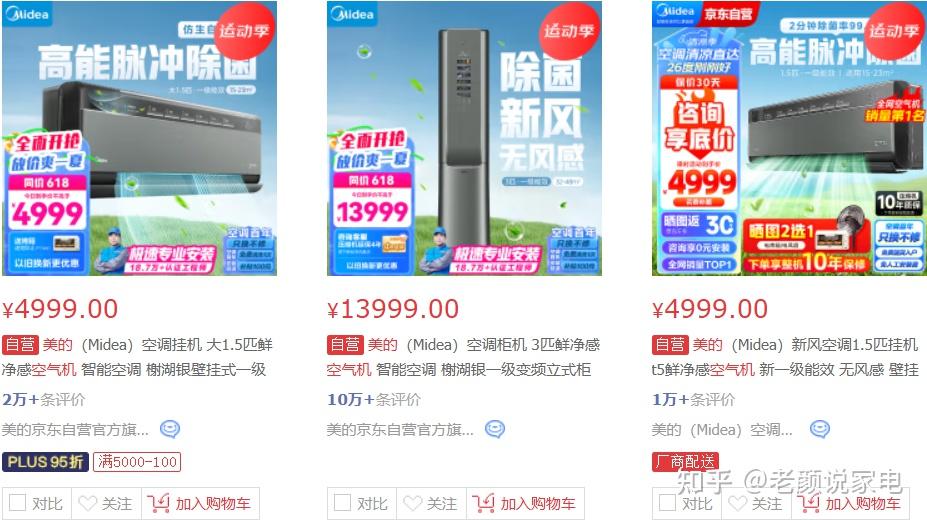Check 对比 box for third product
The height and width of the screenshot is (520, 927).
[667, 503]
